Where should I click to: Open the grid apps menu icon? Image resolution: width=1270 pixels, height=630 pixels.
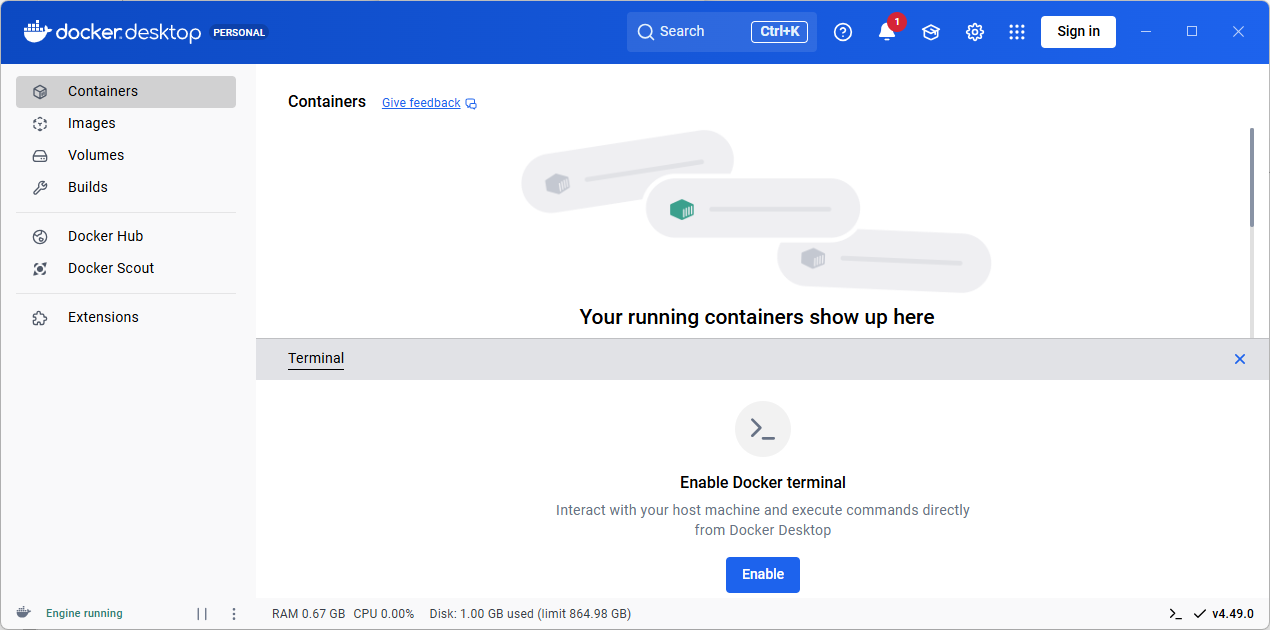(1017, 32)
